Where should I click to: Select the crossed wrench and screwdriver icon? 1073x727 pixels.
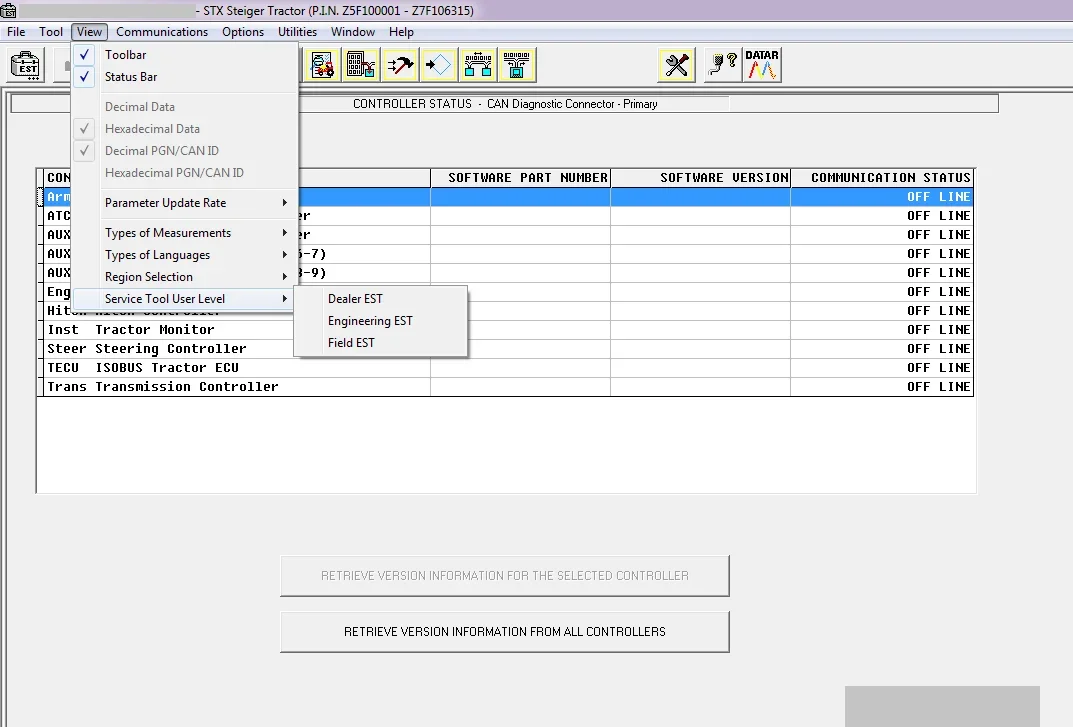[x=676, y=64]
